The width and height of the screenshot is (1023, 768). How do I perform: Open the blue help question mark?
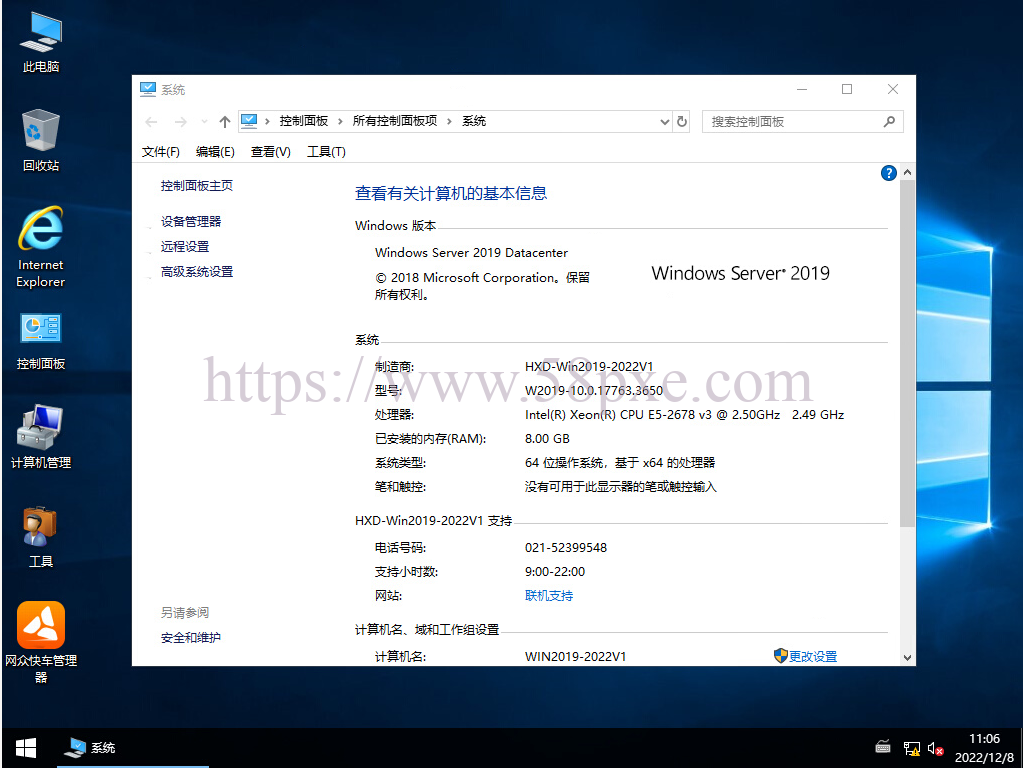pyautogui.click(x=888, y=173)
